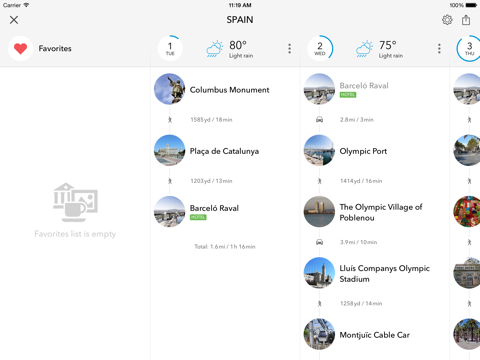
Task: Open the Day 2 weather rain icon
Action: coord(364,49)
